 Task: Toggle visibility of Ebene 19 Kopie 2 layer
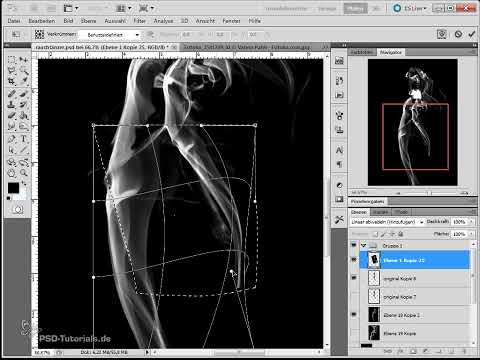pyautogui.click(x=354, y=314)
